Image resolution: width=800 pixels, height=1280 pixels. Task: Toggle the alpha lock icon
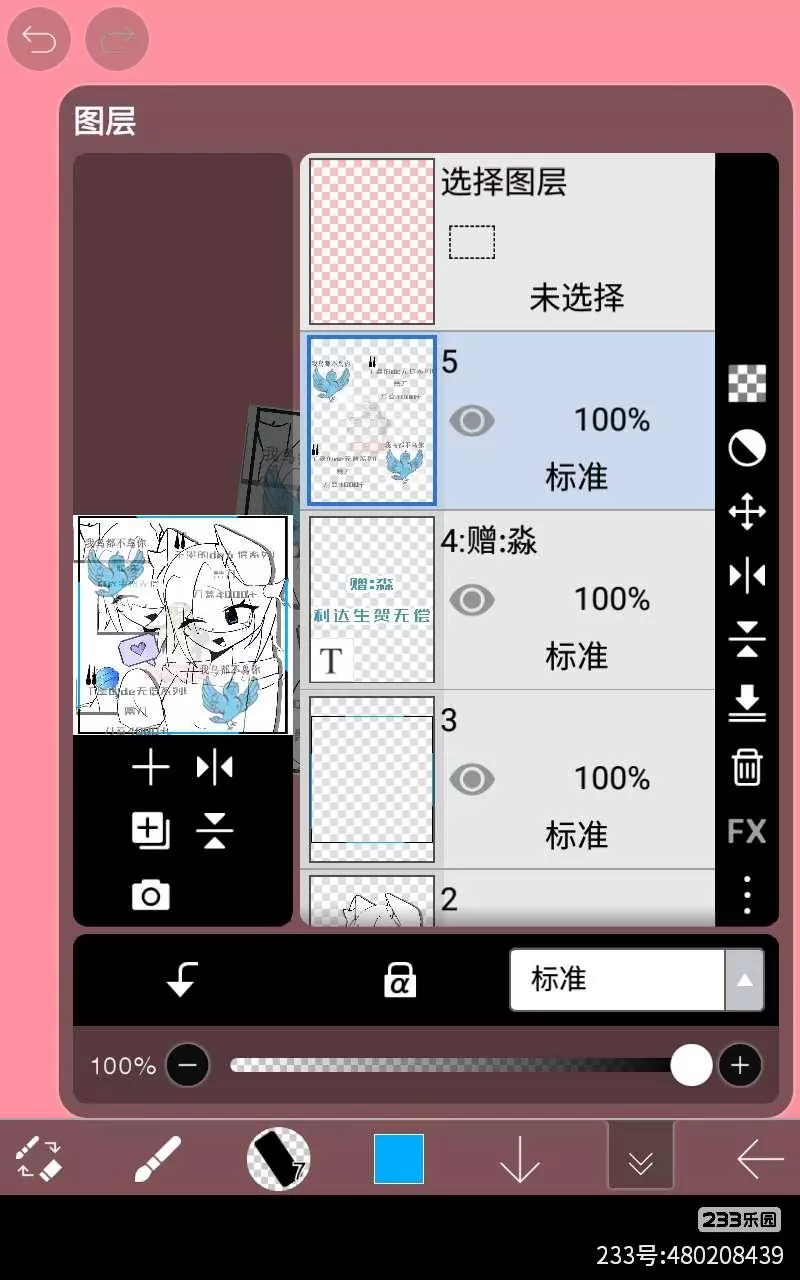tap(400, 981)
